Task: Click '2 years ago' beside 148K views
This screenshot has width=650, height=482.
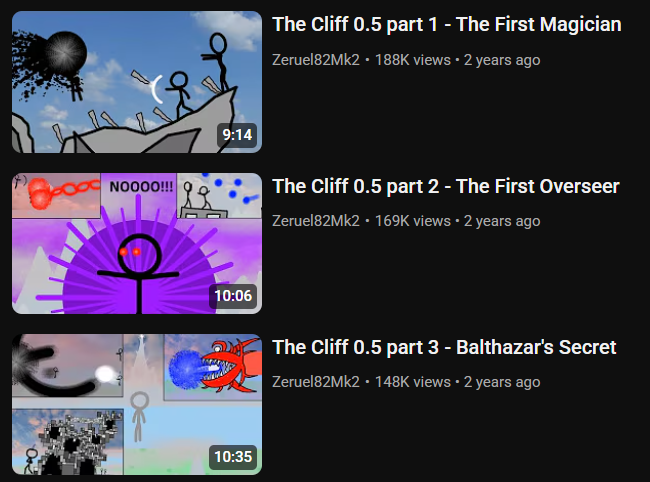Action: tap(502, 382)
